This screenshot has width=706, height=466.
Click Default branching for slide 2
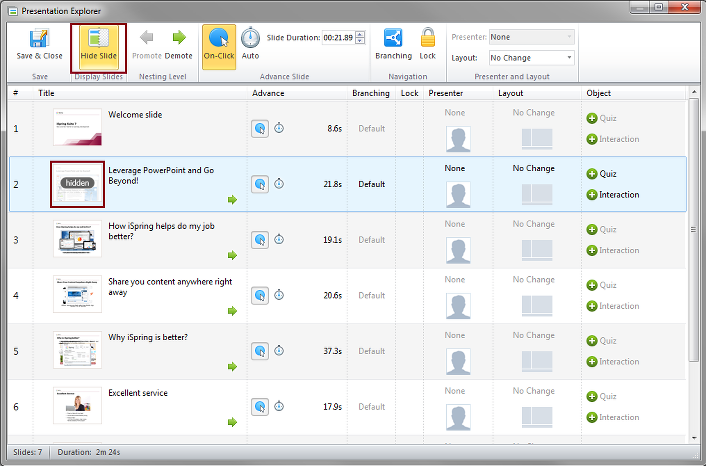click(x=371, y=184)
